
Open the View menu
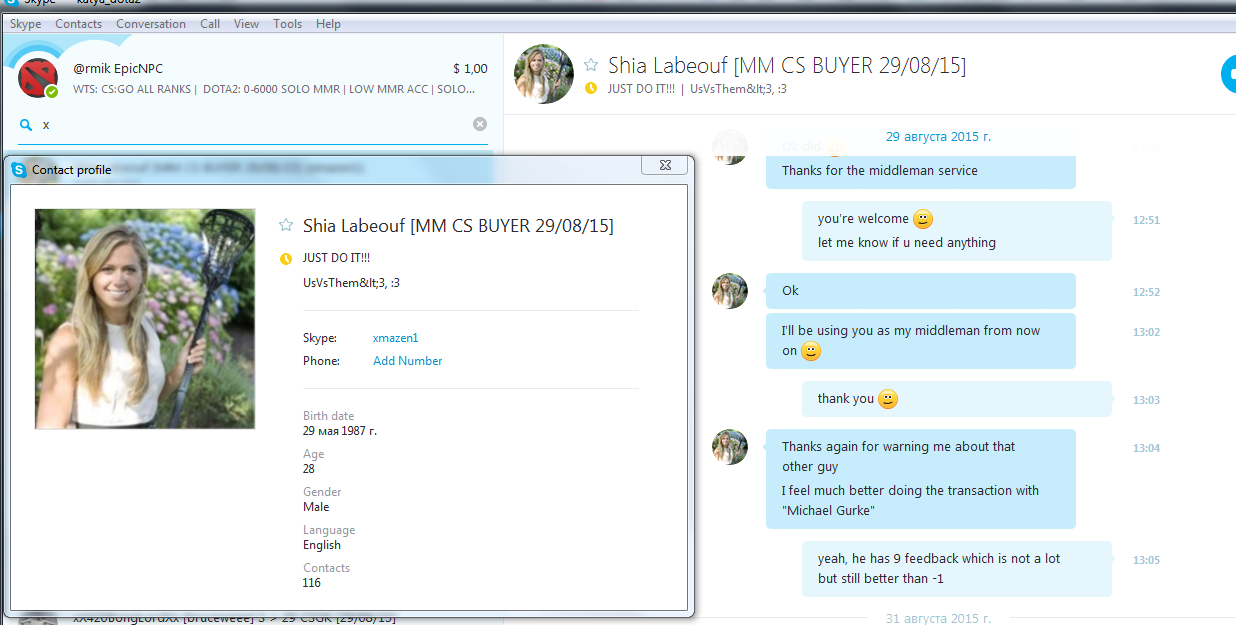pos(246,24)
